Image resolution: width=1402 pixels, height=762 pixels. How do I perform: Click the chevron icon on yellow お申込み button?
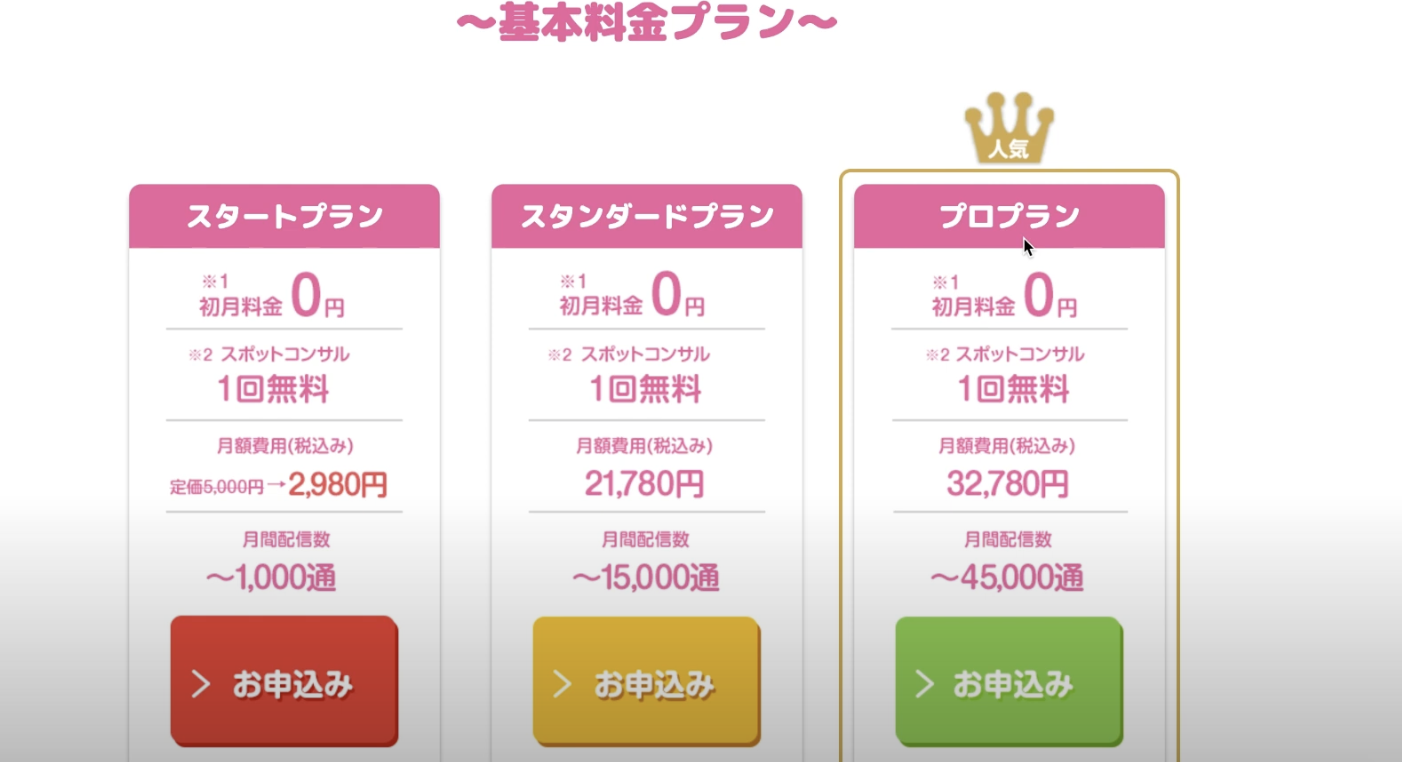pos(562,685)
